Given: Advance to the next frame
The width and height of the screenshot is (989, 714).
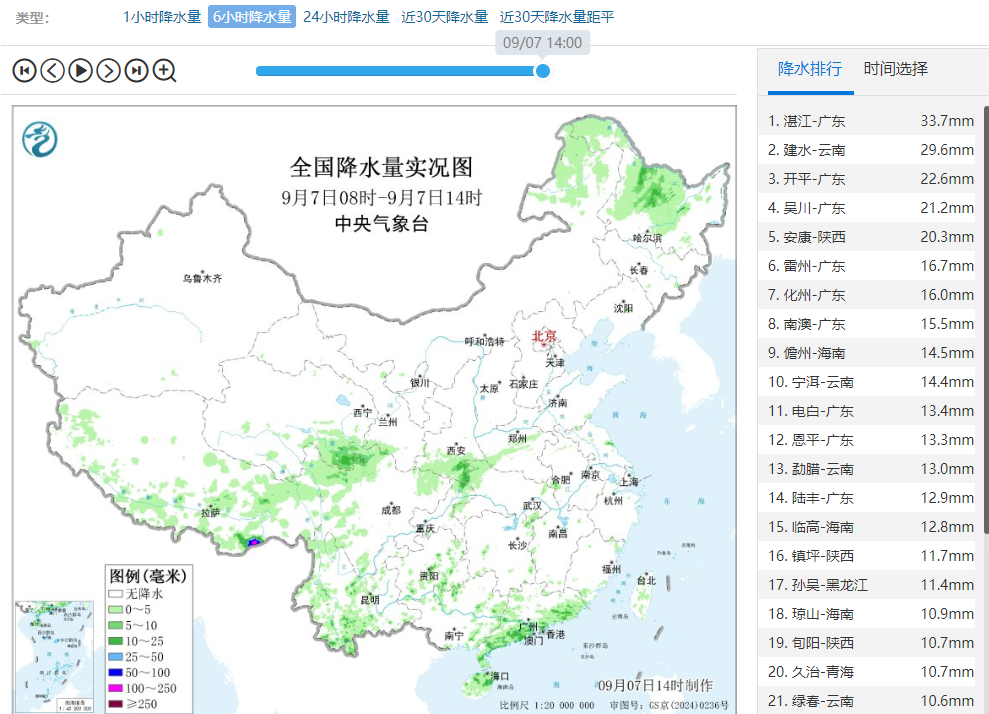Looking at the screenshot, I should point(108,70).
